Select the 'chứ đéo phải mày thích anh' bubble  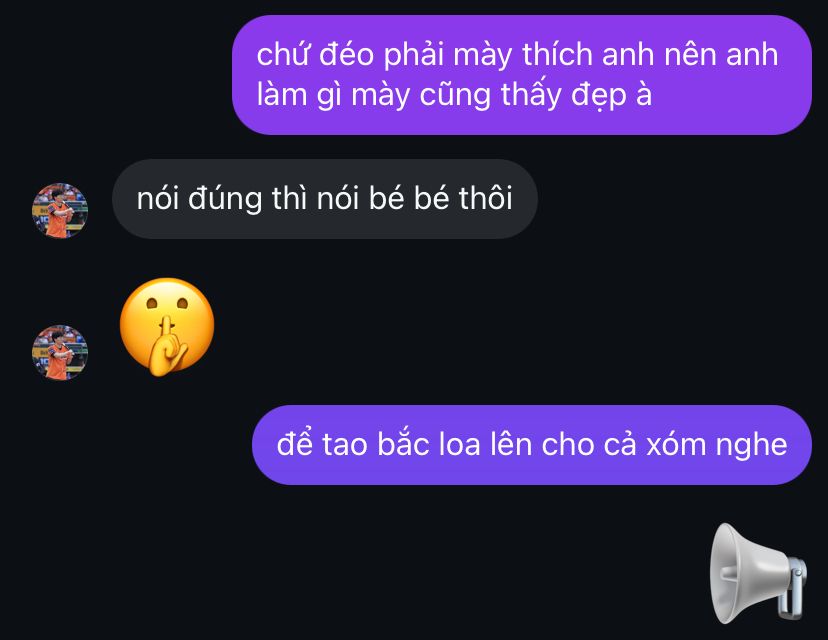pyautogui.click(x=522, y=75)
